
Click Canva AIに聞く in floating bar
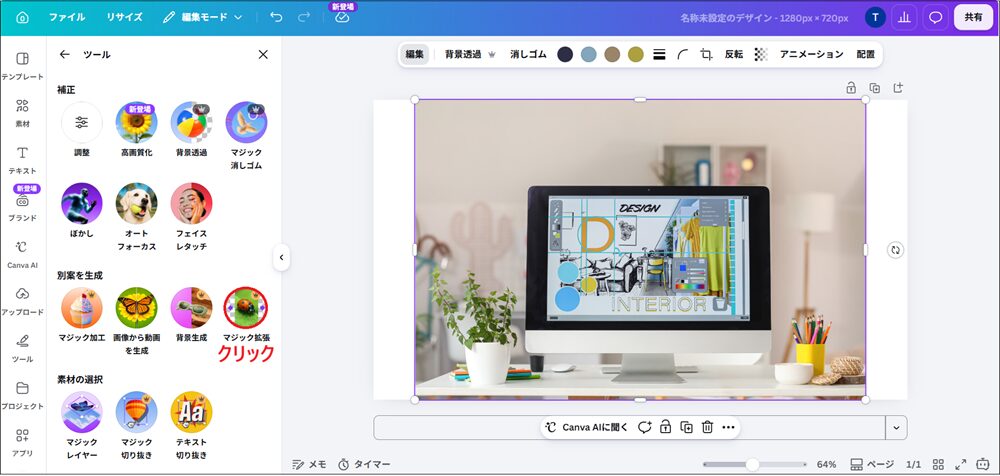(x=587, y=428)
